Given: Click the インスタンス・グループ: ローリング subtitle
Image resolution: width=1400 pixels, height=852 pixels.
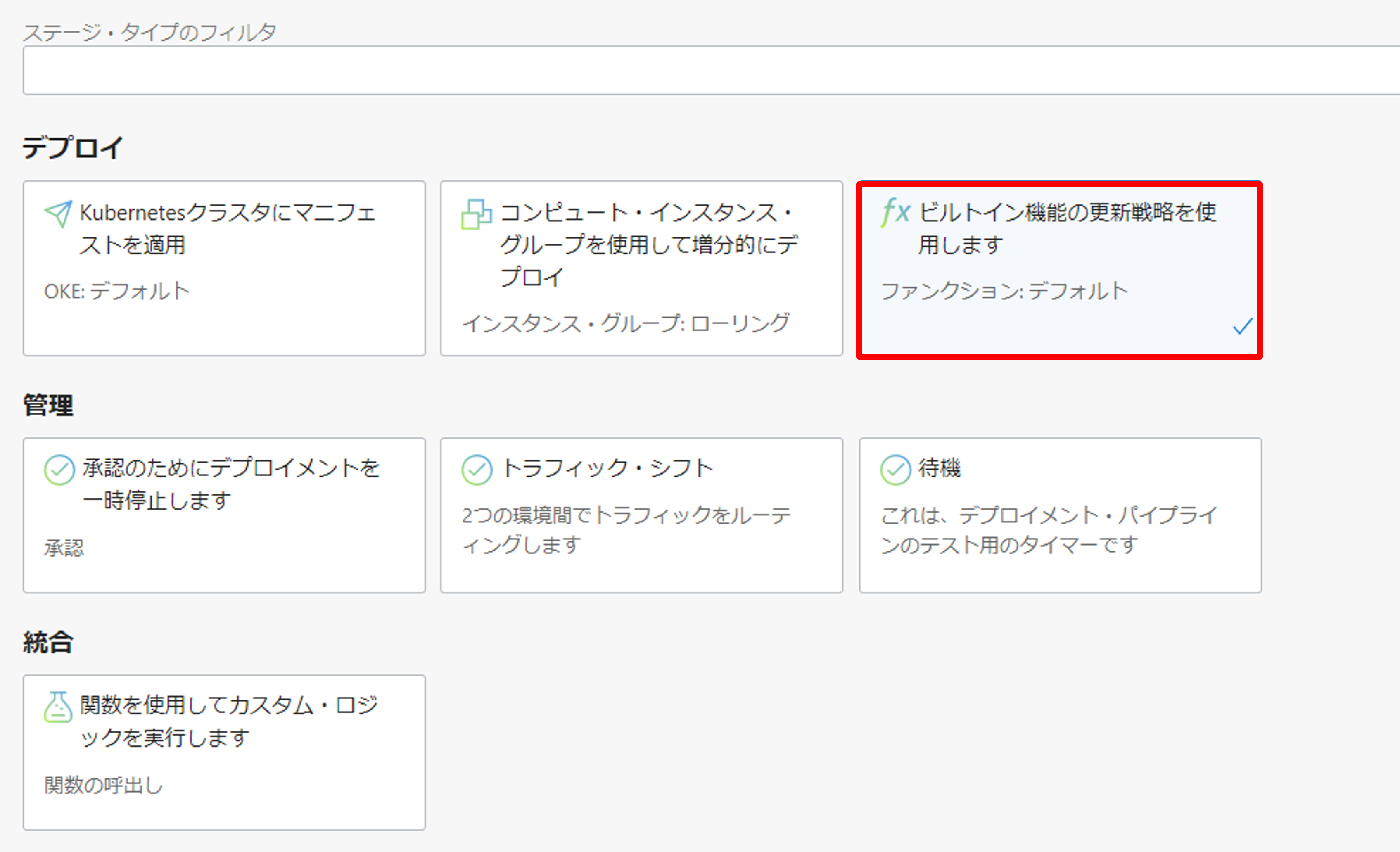Looking at the screenshot, I should [x=626, y=323].
